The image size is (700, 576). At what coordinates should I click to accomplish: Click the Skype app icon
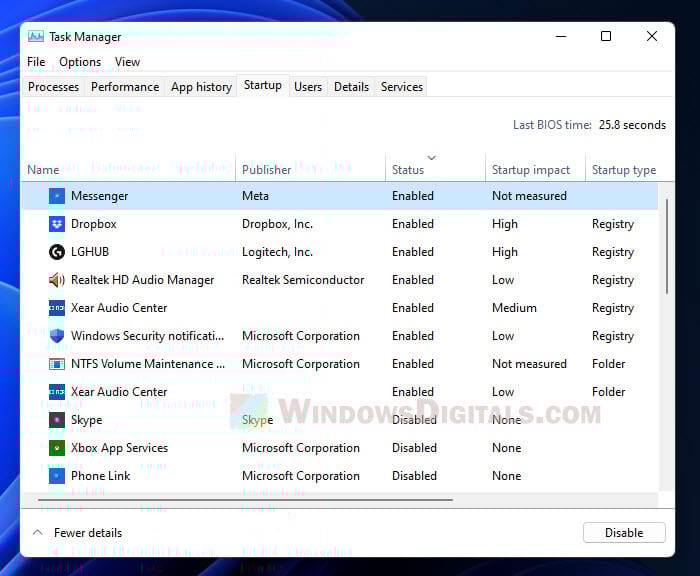click(x=57, y=420)
